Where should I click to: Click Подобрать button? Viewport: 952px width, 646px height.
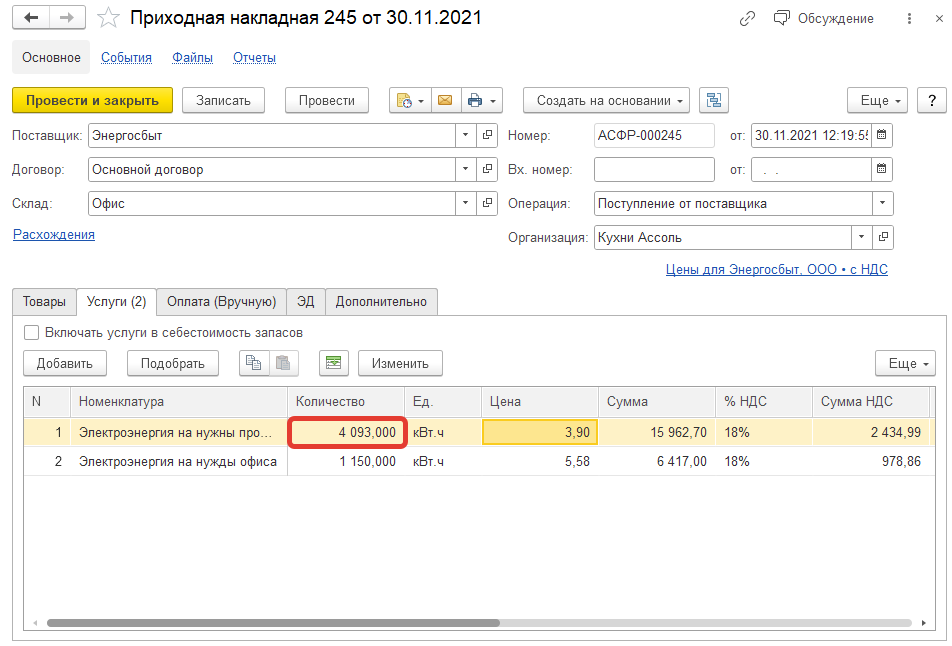tap(172, 363)
